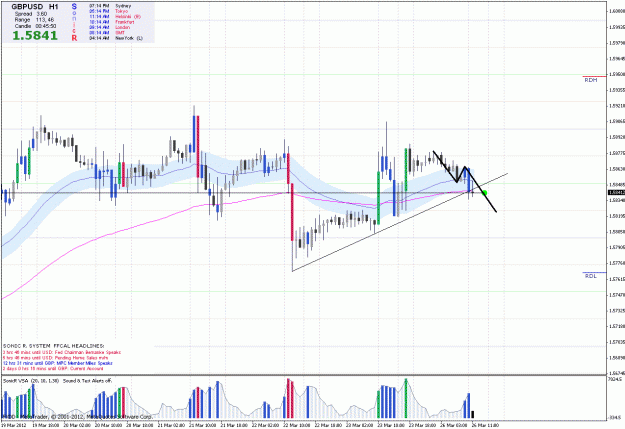The width and height of the screenshot is (625, 429).
Task: Click the vertical Sonic R logo text
Action: click(74, 22)
